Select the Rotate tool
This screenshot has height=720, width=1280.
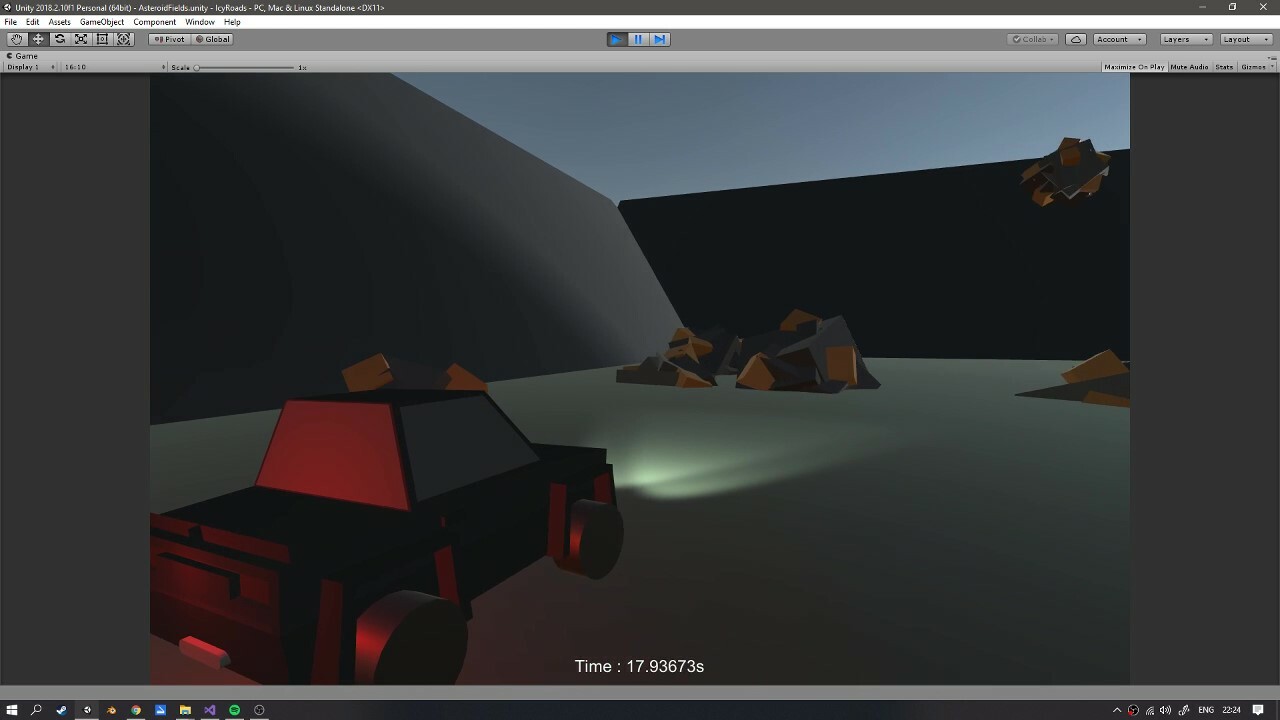(x=60, y=39)
